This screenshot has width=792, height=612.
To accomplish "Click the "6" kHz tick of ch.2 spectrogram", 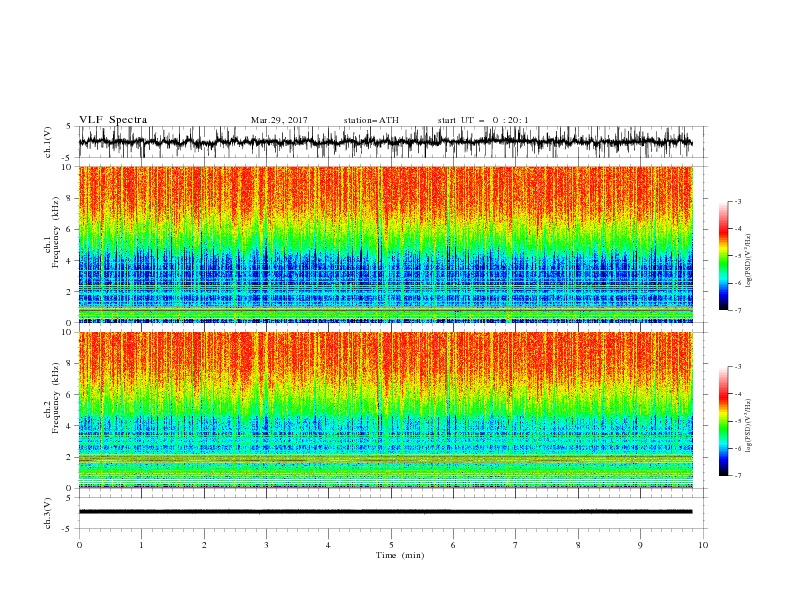I will (x=69, y=395).
